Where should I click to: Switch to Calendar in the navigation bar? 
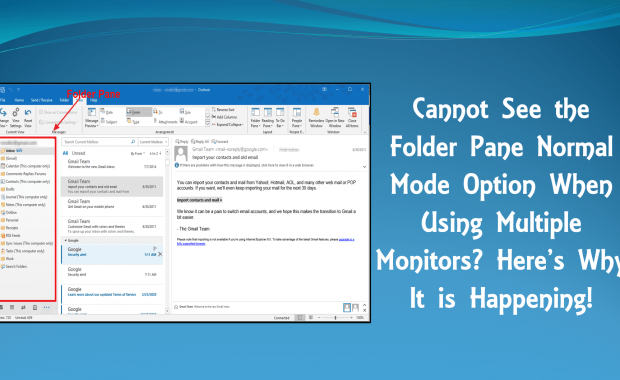12,307
